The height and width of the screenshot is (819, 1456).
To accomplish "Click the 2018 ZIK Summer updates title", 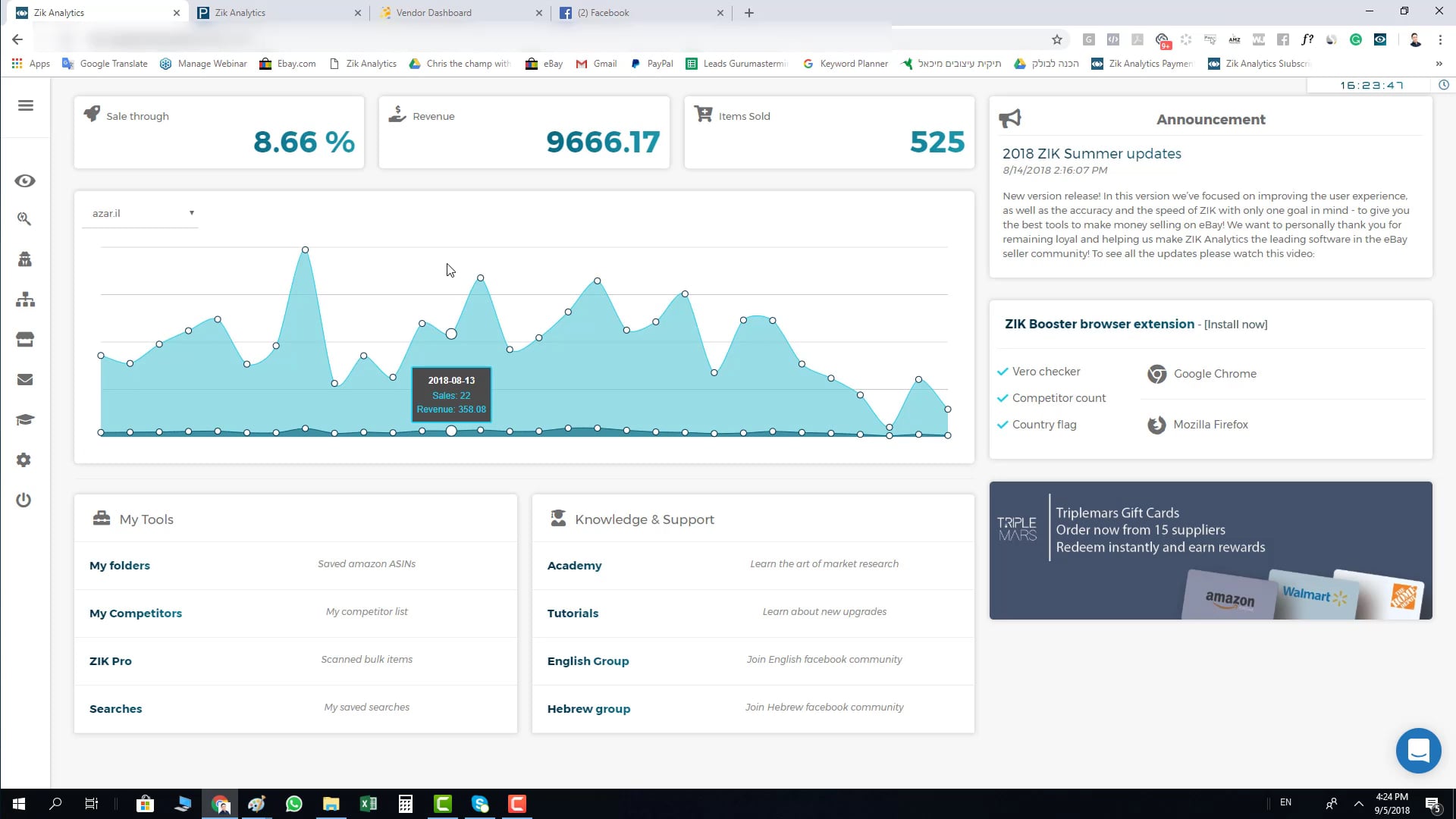I will coord(1092,154).
